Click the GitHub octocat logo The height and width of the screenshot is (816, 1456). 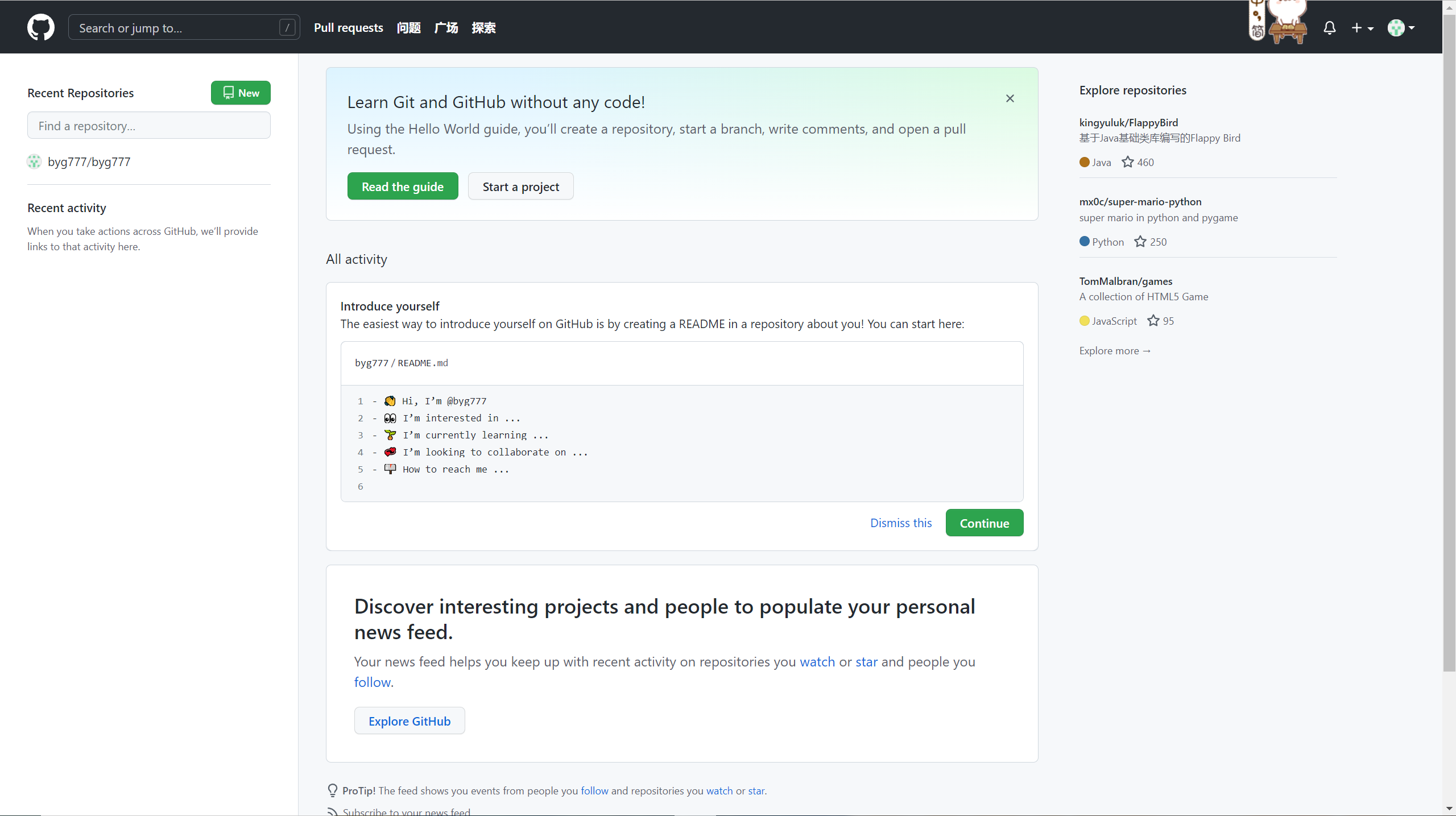point(41,27)
